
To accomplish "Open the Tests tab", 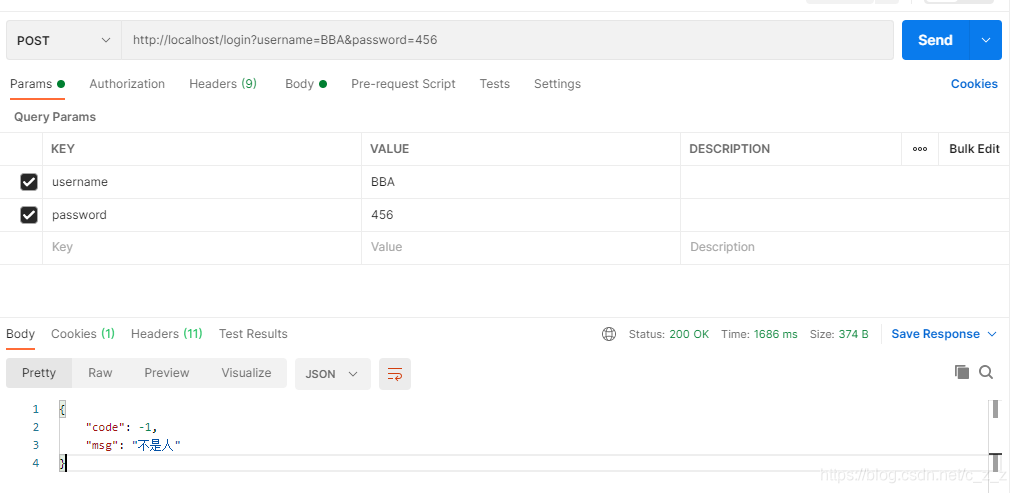I will 494,84.
